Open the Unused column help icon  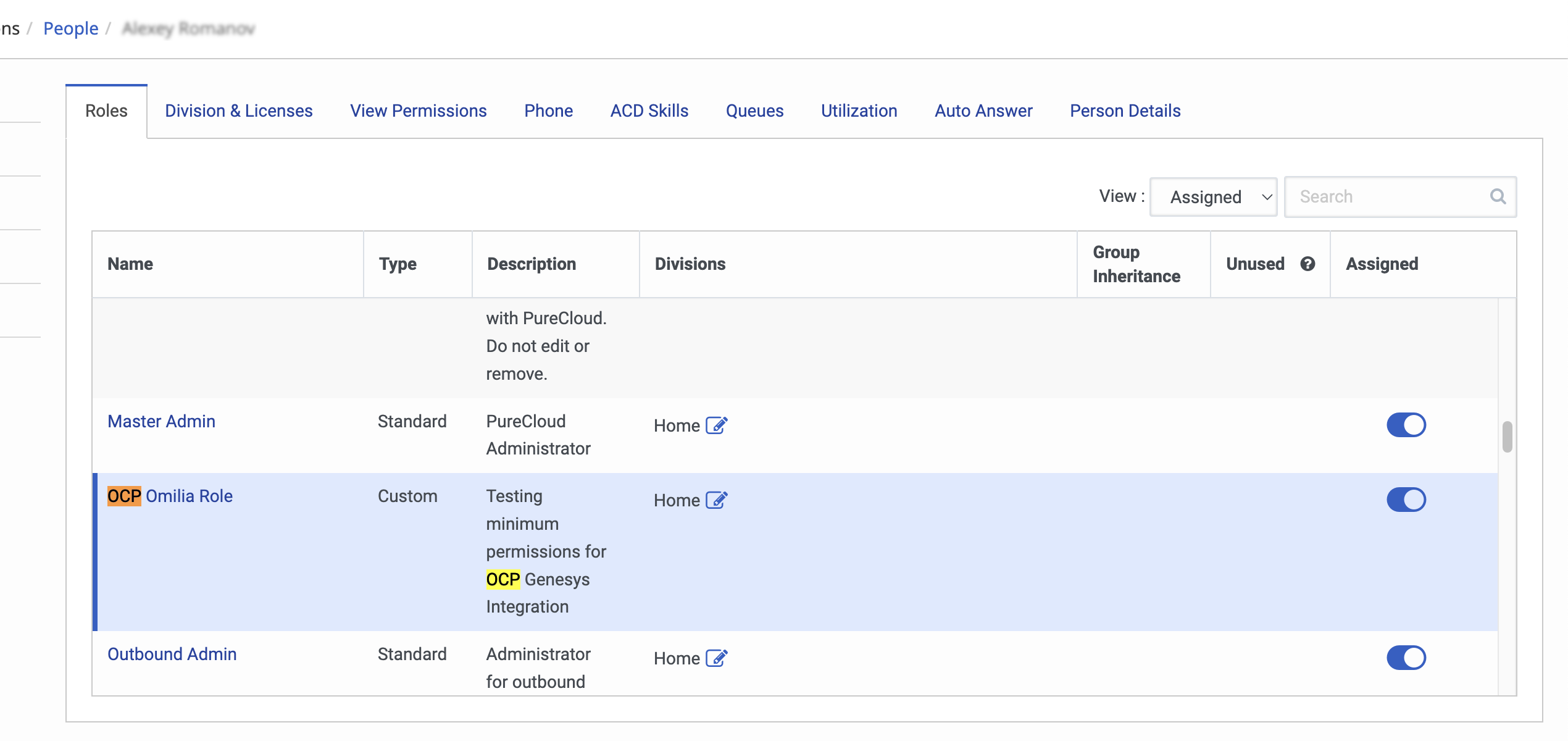coord(1307,264)
